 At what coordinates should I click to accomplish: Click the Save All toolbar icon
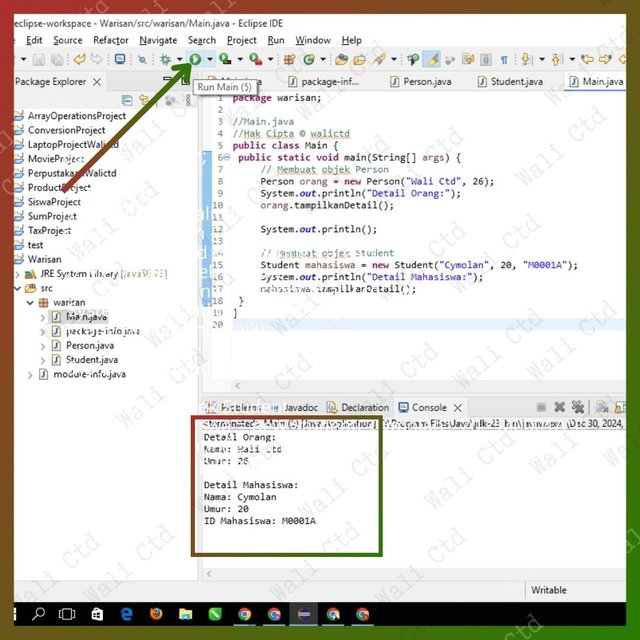tap(57, 60)
